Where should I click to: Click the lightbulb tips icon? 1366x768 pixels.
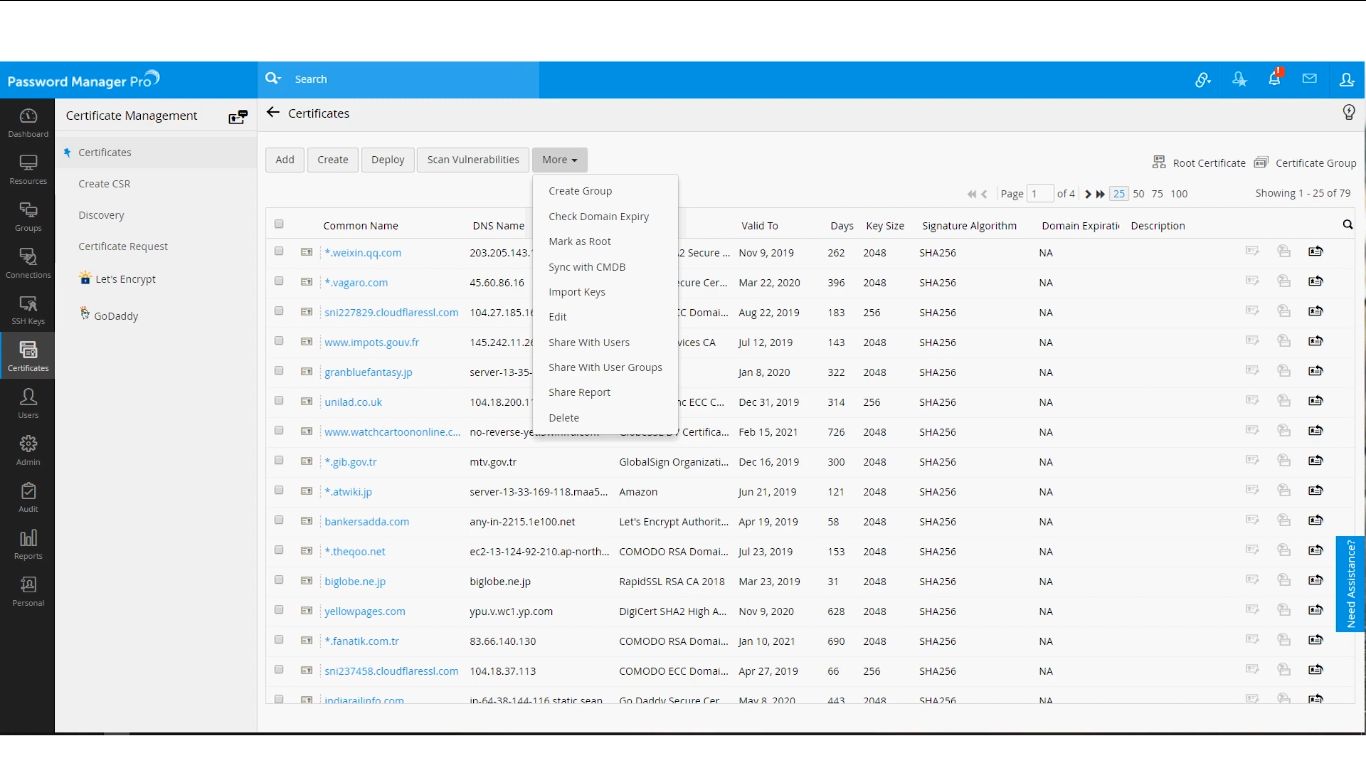pyautogui.click(x=1349, y=112)
